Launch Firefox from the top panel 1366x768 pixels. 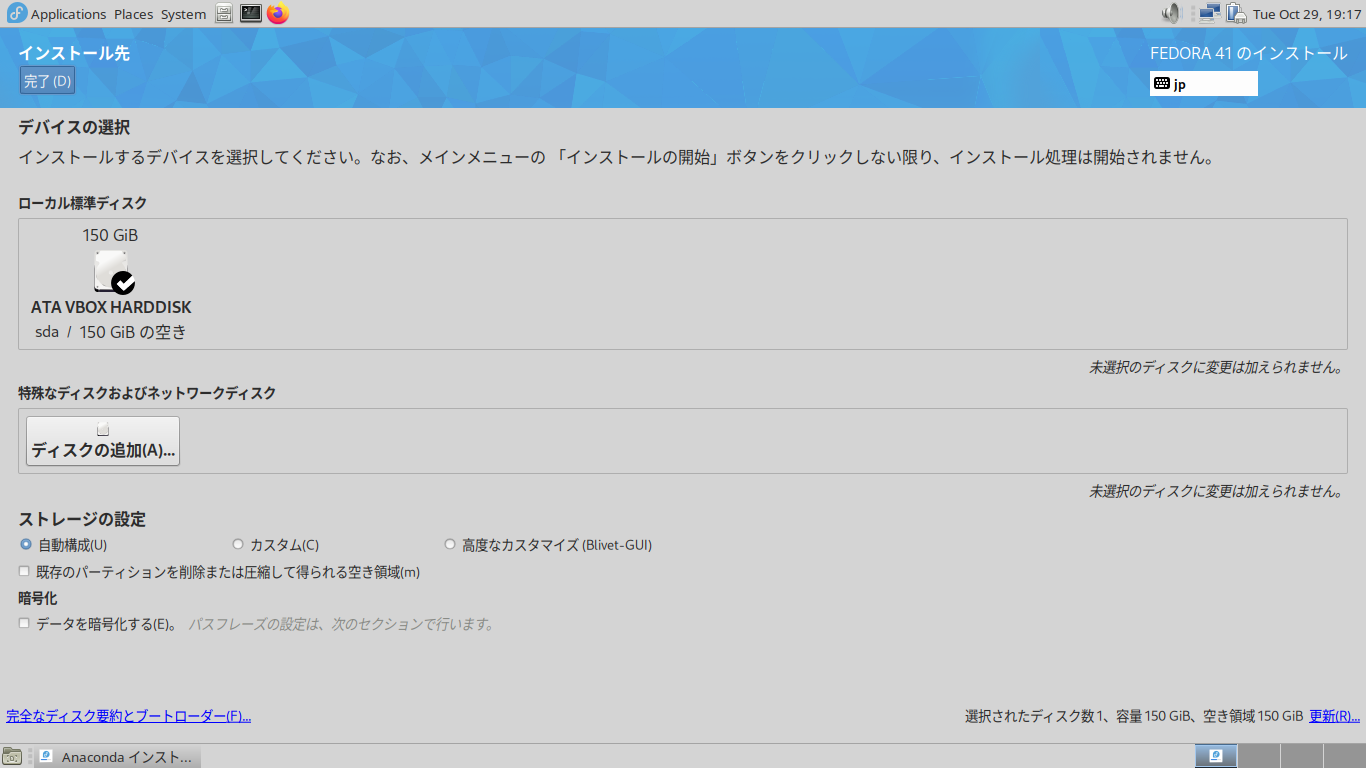coord(278,14)
